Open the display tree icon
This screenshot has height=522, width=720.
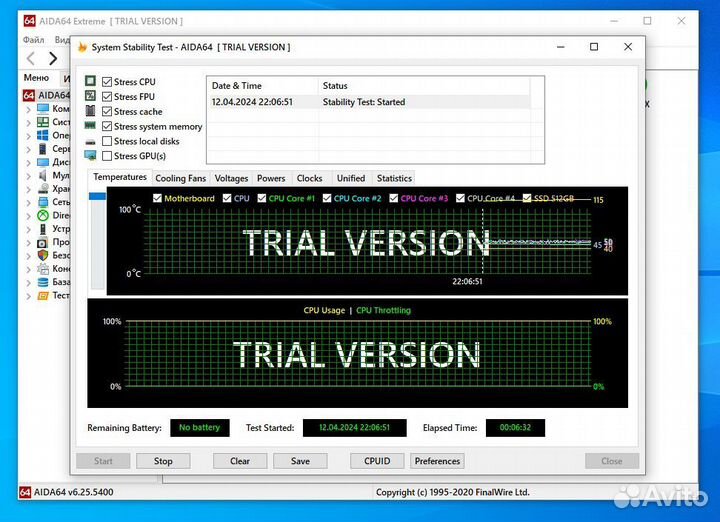point(43,162)
